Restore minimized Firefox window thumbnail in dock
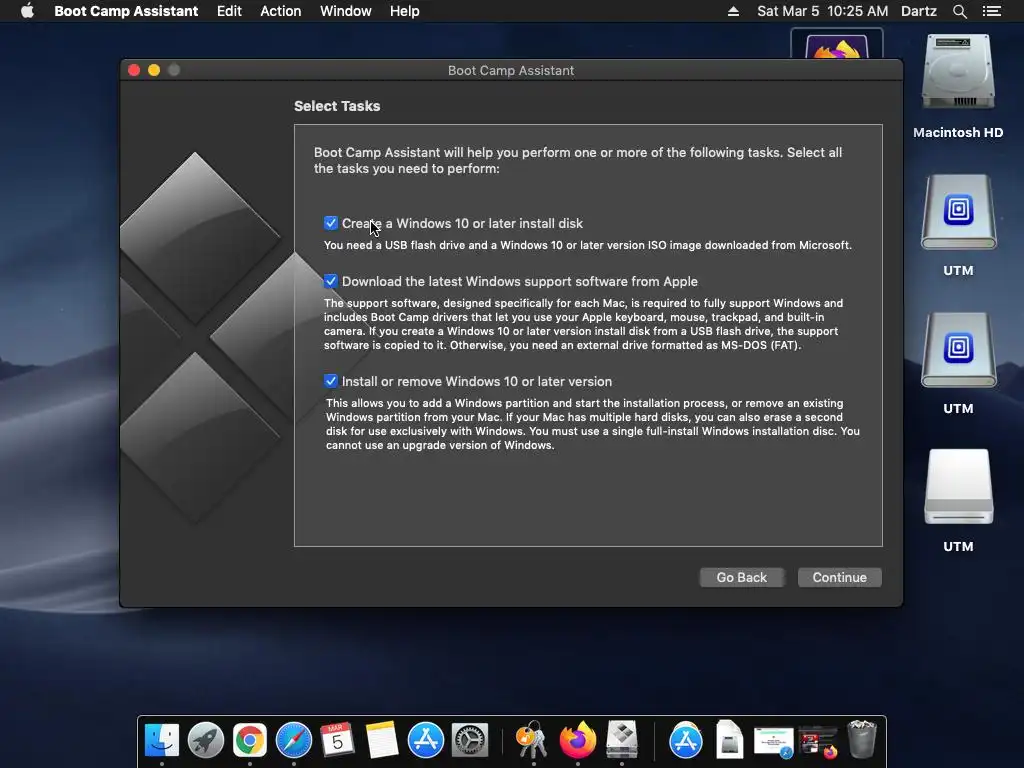1024x768 pixels. (818, 743)
